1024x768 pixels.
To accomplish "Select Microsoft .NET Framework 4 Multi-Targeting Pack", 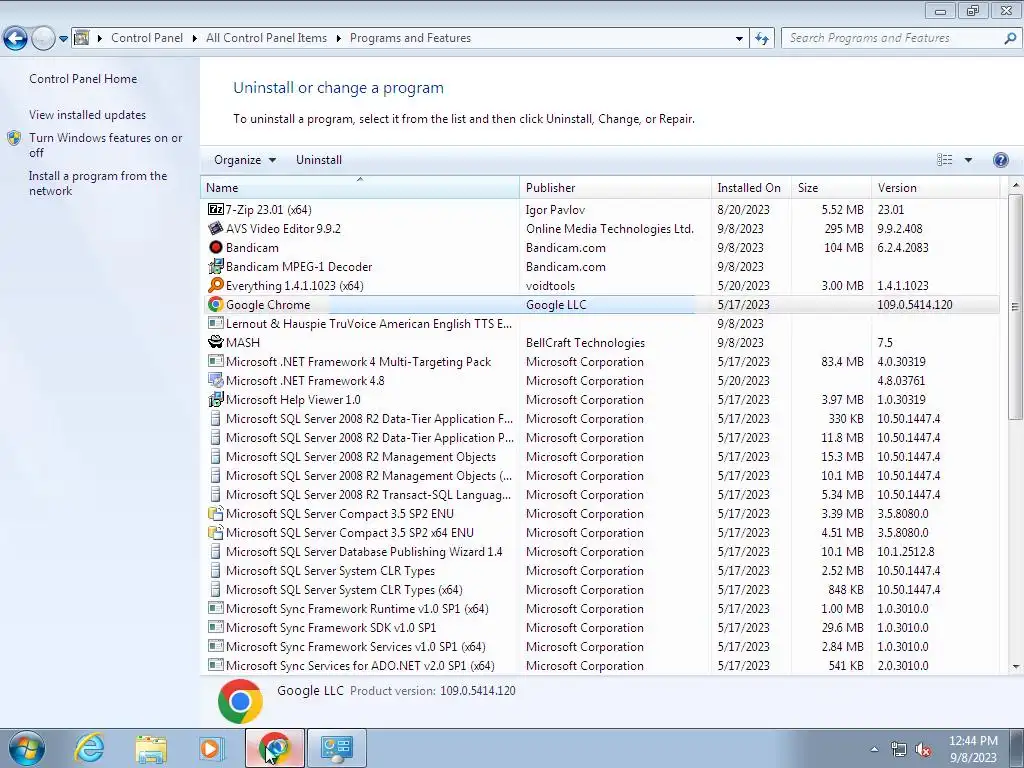I will pos(600,361).
